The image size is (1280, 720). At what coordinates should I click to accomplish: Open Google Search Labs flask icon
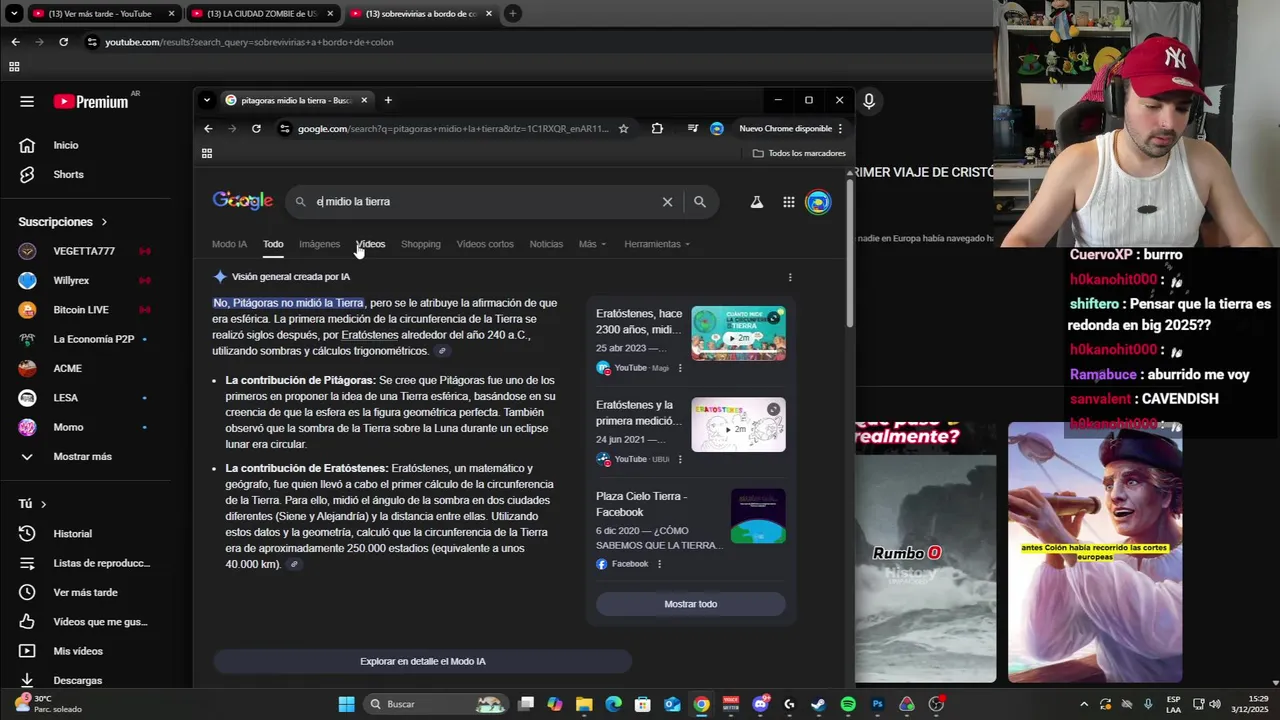point(757,202)
